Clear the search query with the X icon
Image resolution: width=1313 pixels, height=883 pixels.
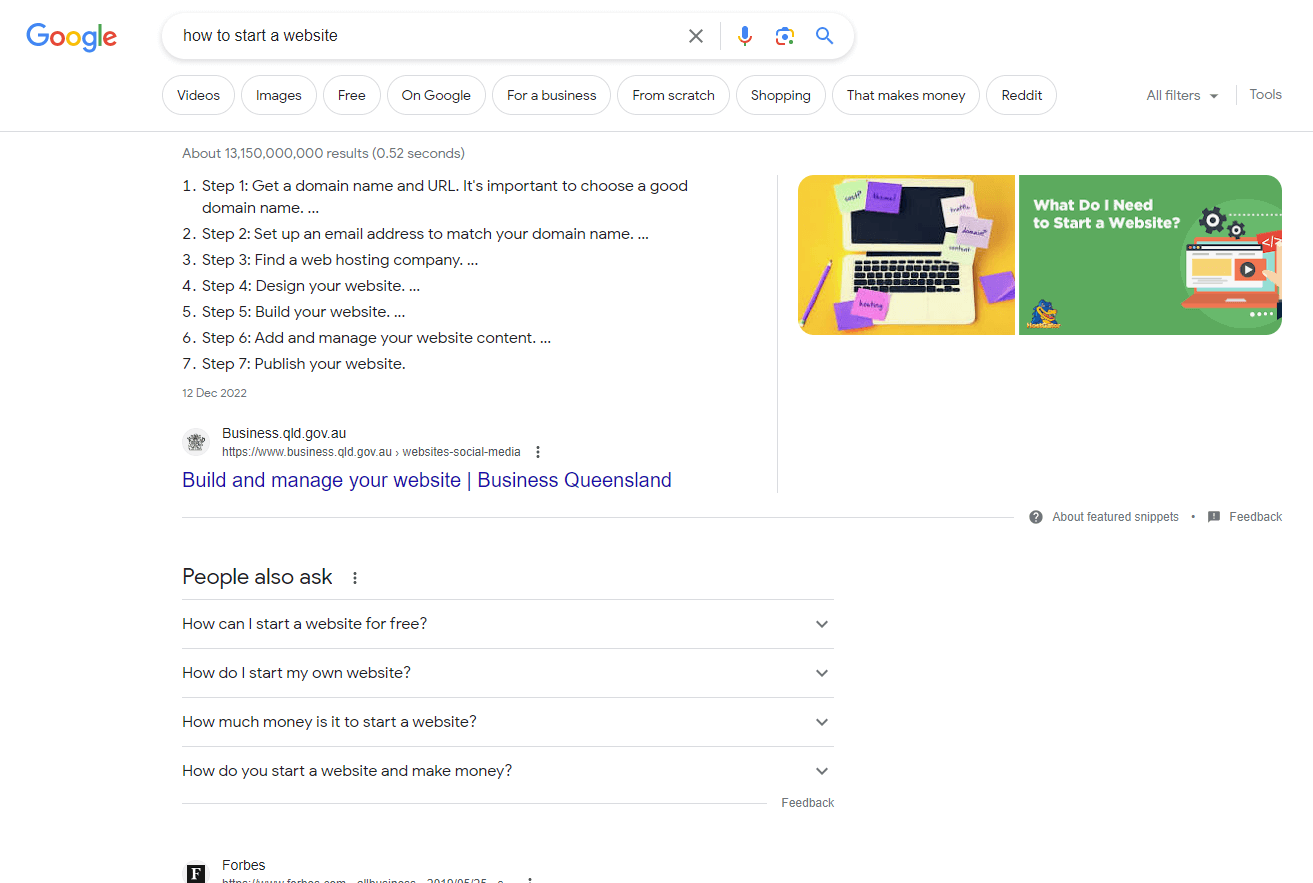[x=695, y=35]
